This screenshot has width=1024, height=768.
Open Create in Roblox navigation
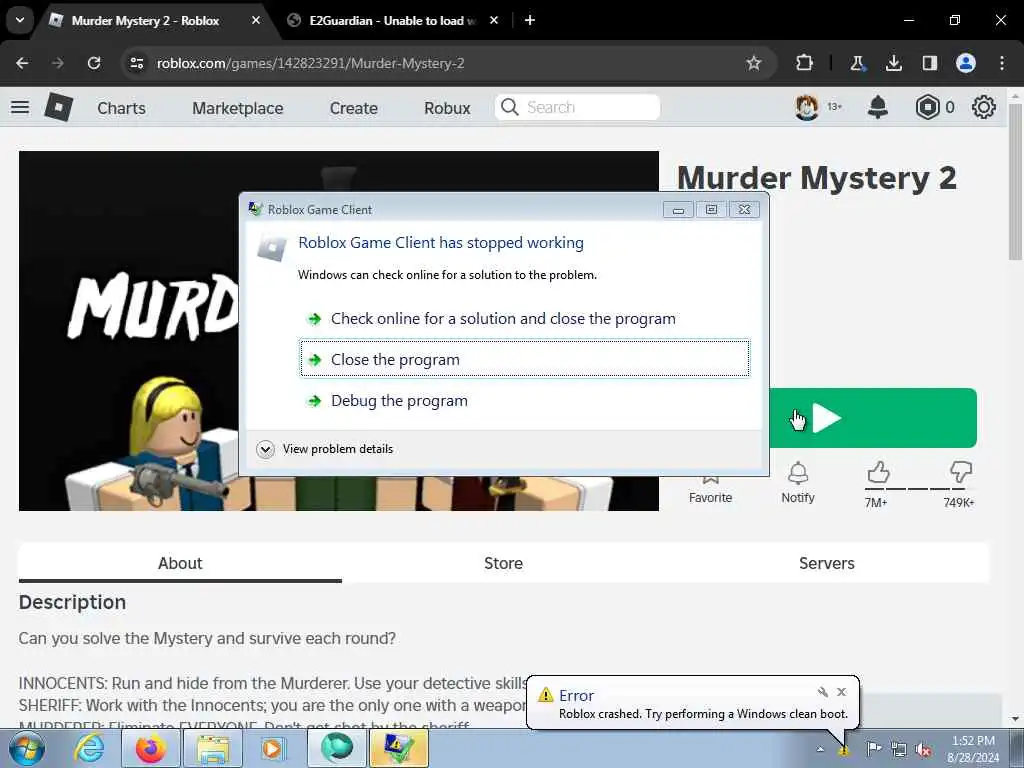pyautogui.click(x=353, y=108)
